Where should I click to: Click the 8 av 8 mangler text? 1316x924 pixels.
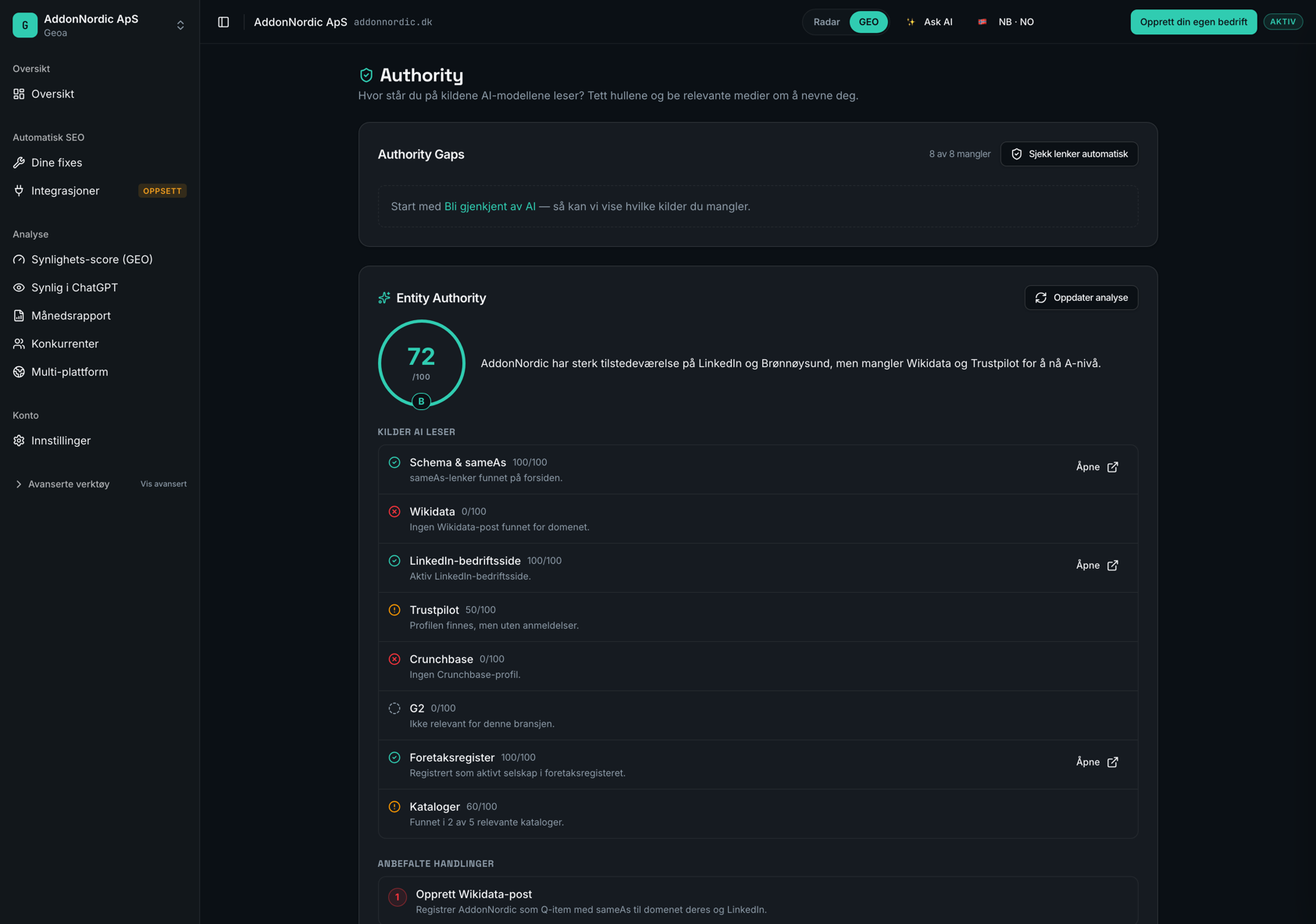(960, 154)
